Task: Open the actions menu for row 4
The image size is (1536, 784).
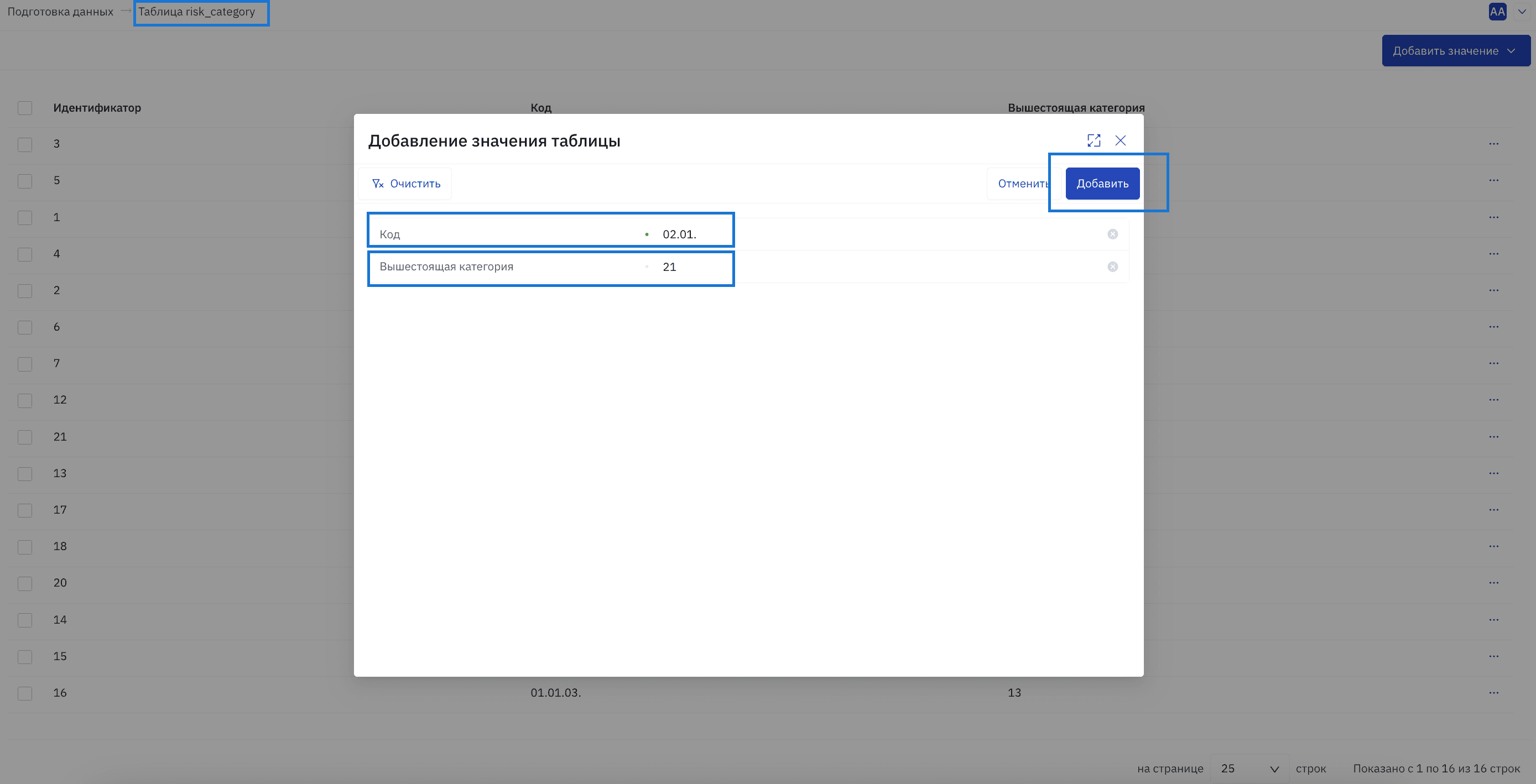Action: pyautogui.click(x=1493, y=253)
